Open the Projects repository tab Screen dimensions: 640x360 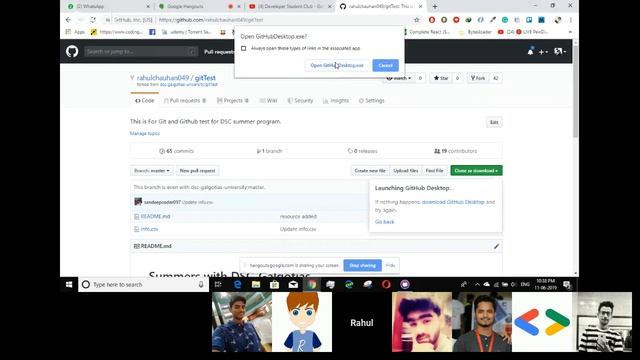point(233,100)
